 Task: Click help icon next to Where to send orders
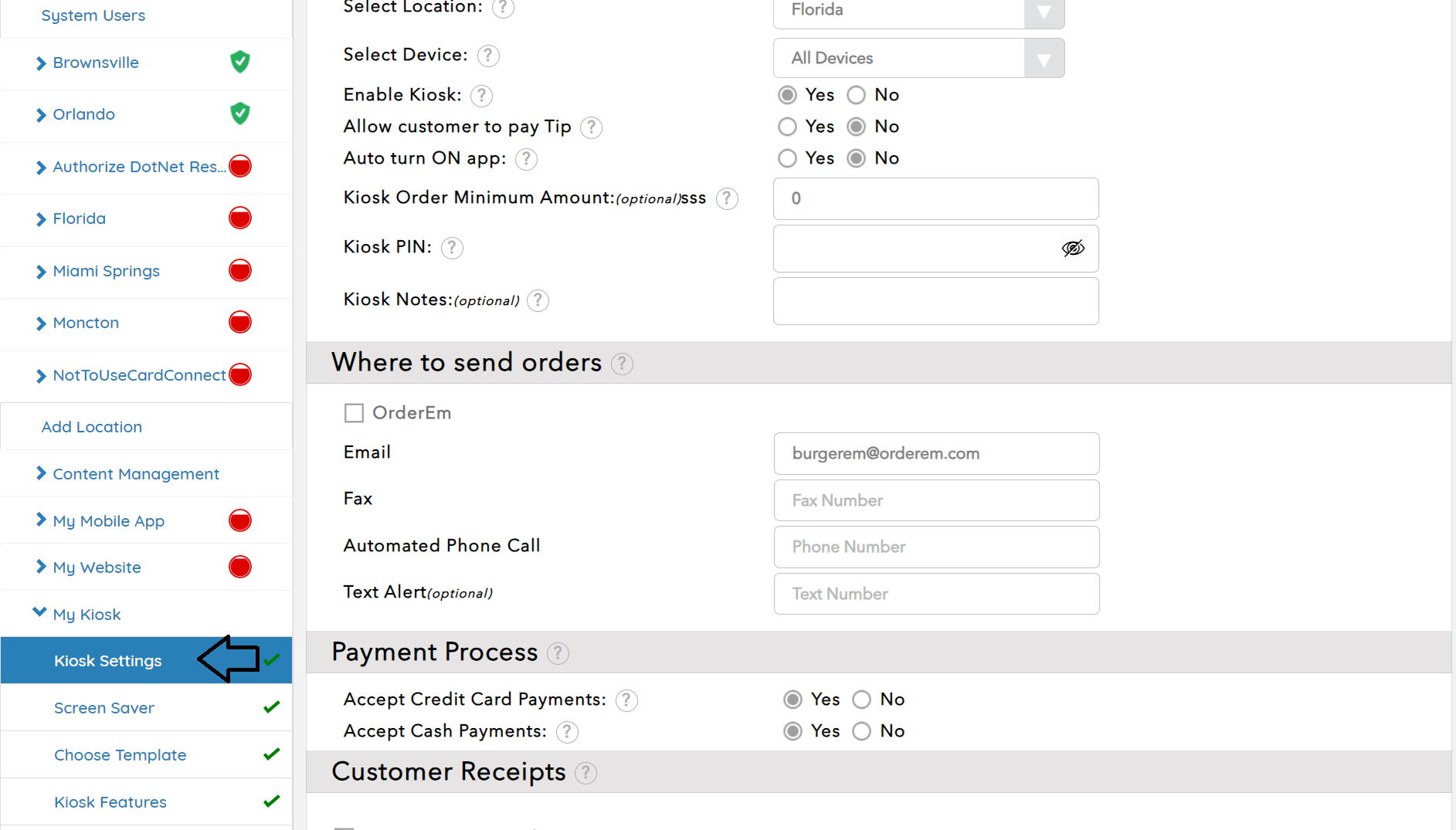point(622,364)
